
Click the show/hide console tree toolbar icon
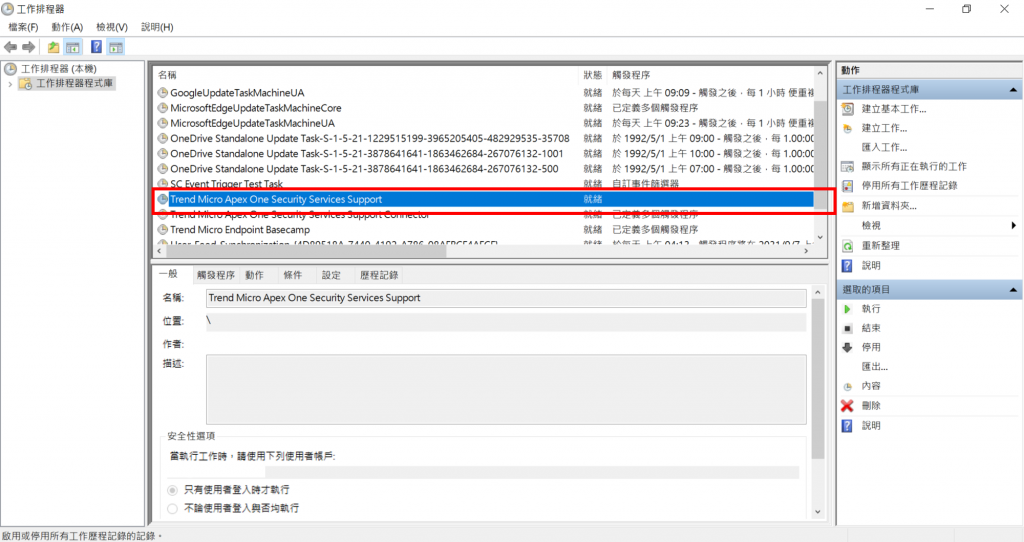click(x=72, y=47)
